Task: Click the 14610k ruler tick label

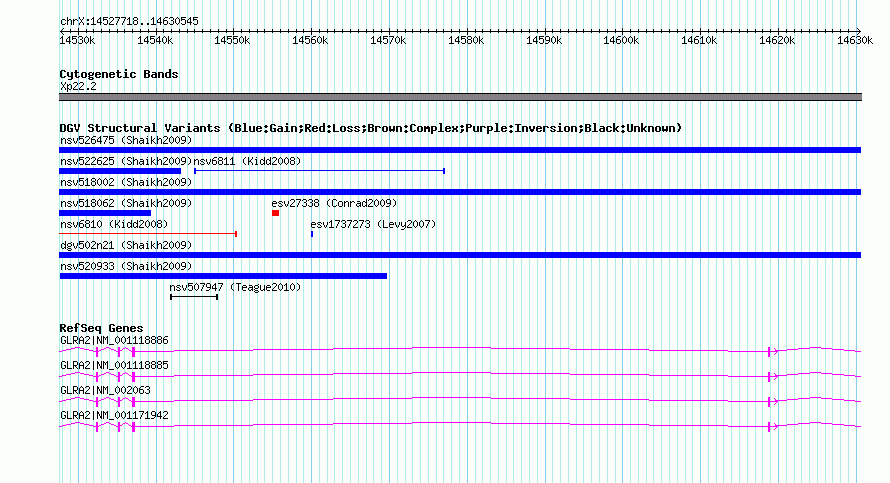Action: coord(699,40)
